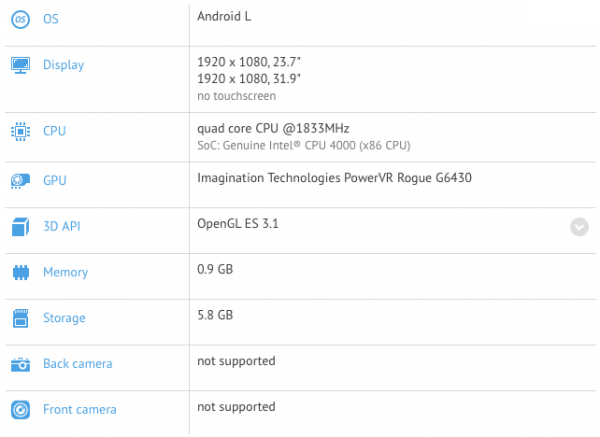The width and height of the screenshot is (600, 437).
Task: Select the Front camera label
Action: click(x=80, y=409)
